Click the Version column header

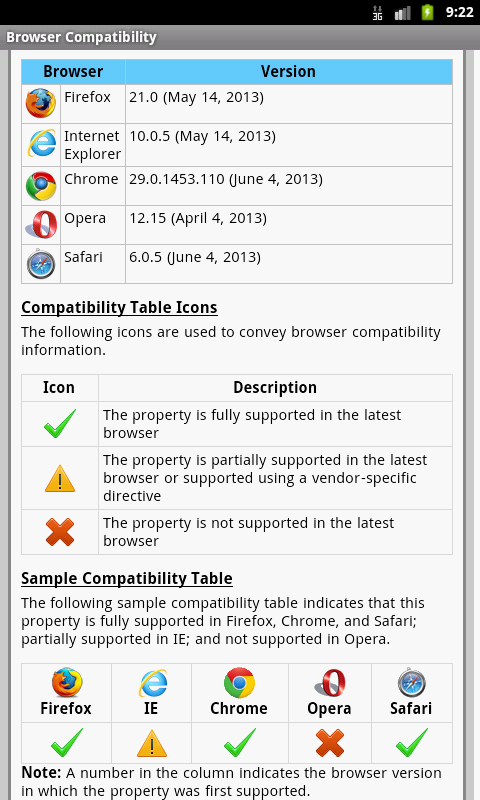(x=289, y=71)
